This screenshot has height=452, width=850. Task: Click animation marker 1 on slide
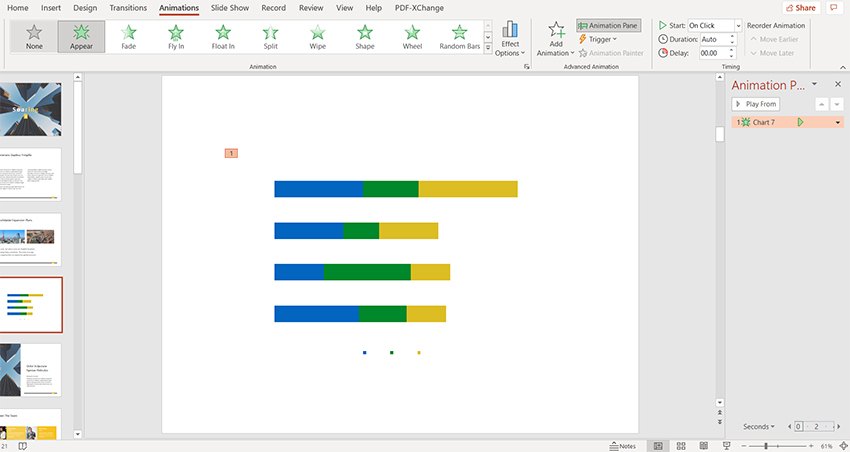click(231, 153)
